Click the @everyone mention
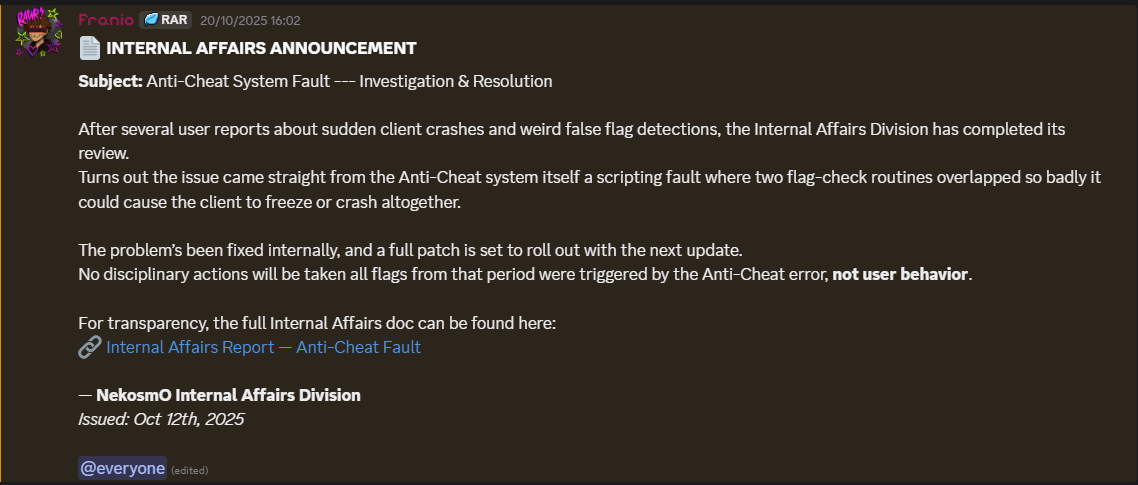Viewport: 1138px width, 485px height. 122,468
